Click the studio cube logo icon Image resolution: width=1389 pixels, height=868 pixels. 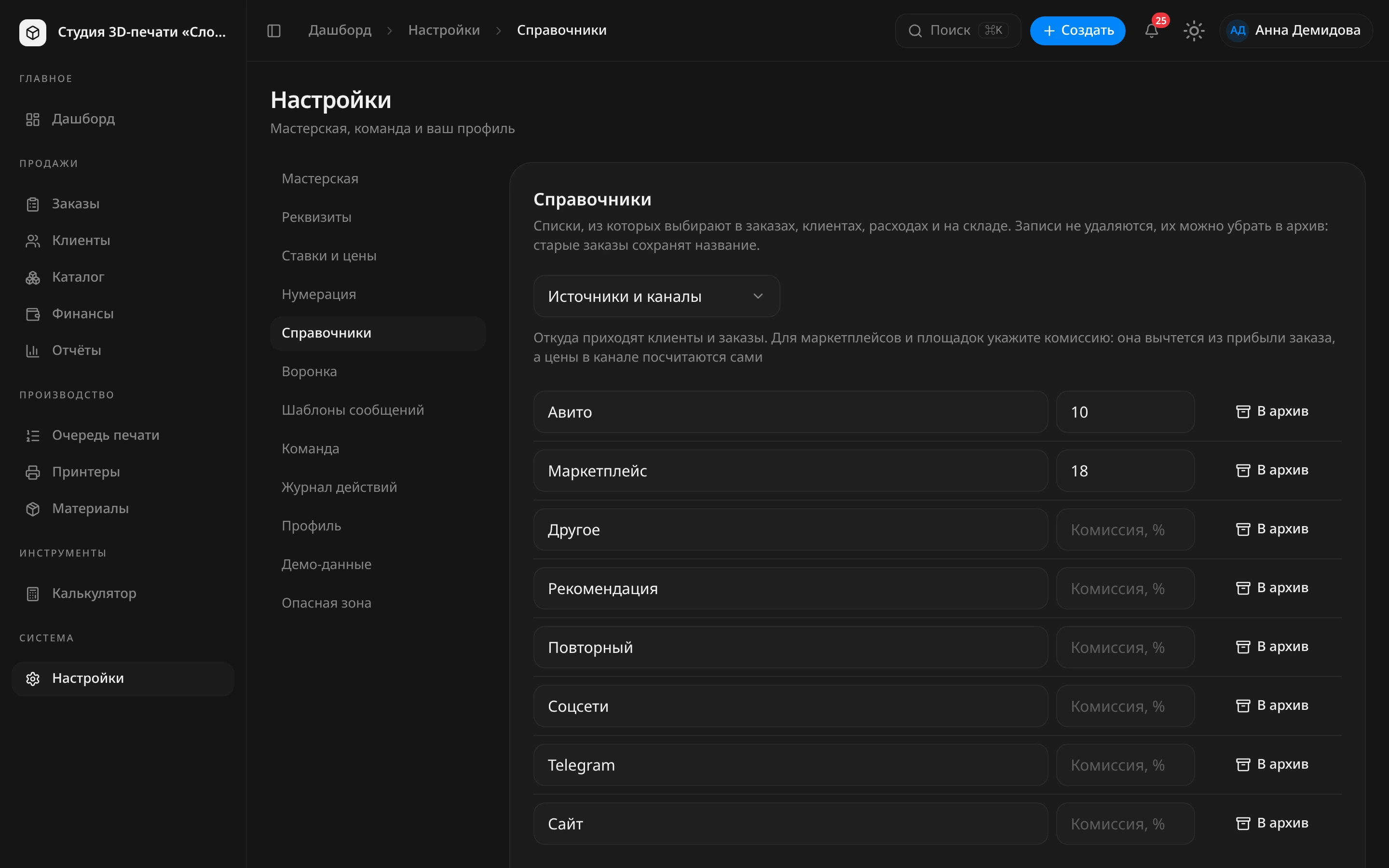33,32
